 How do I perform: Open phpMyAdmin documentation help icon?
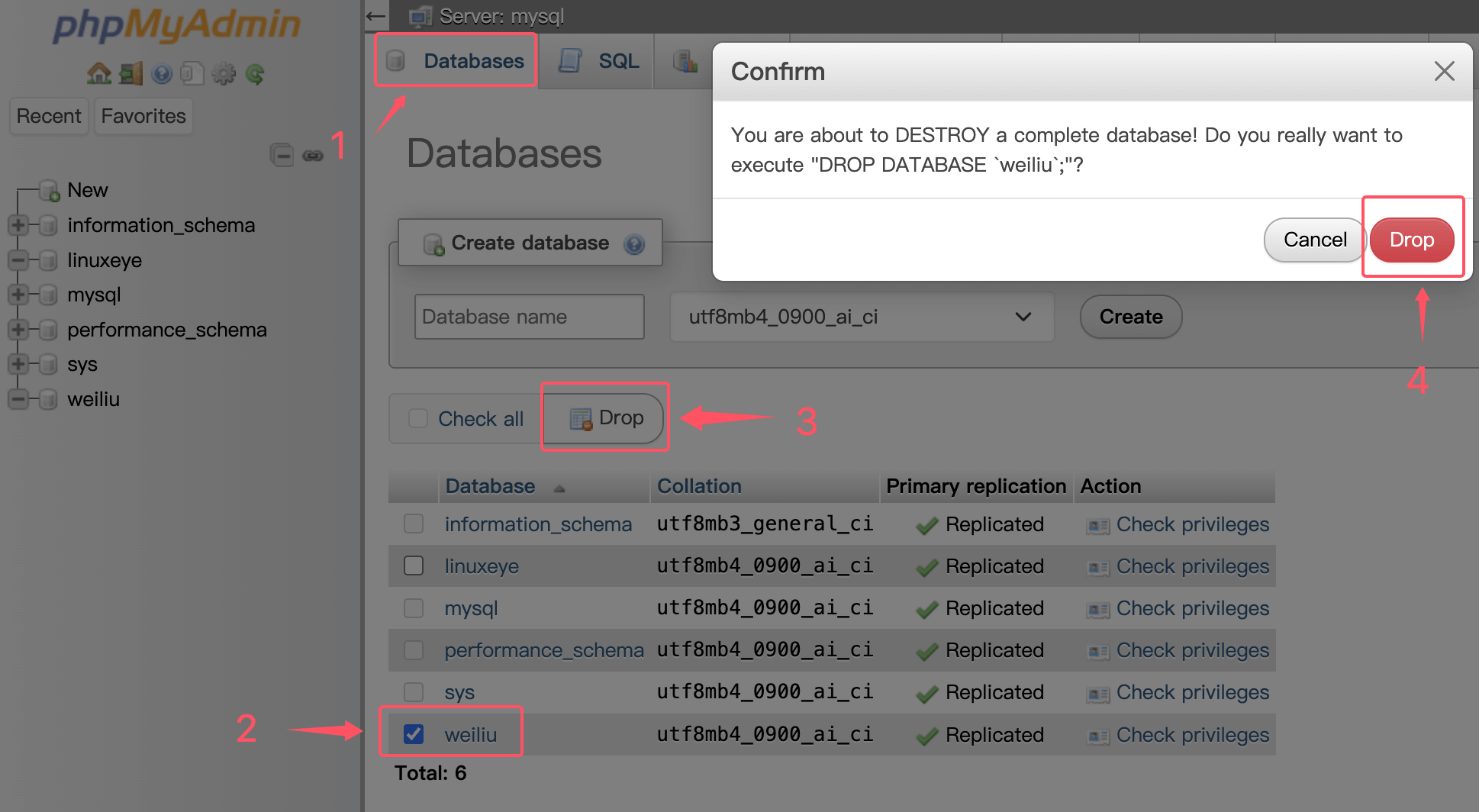click(162, 74)
